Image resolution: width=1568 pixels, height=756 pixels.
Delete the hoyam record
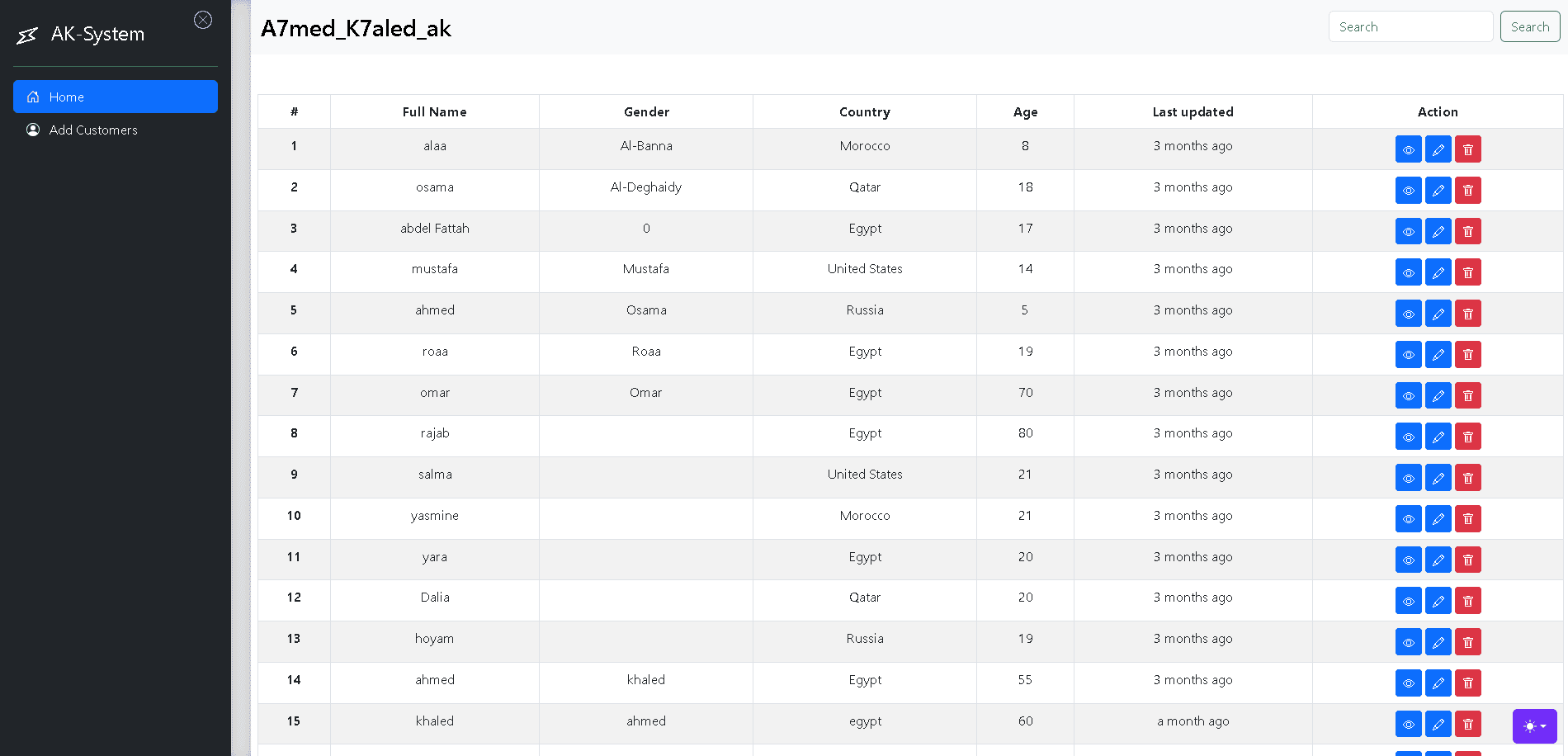pos(1467,642)
